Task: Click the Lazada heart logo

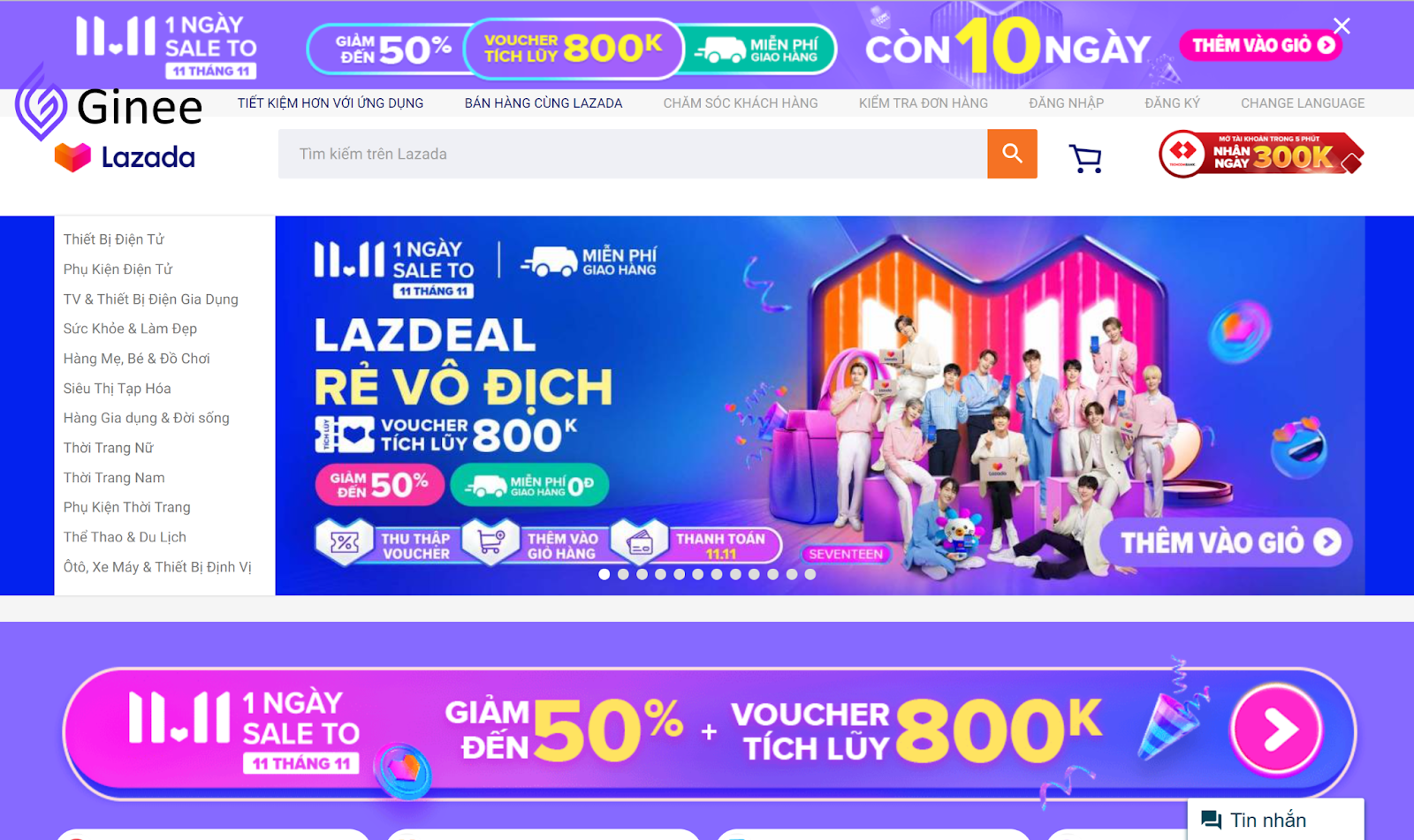Action: coord(72,157)
